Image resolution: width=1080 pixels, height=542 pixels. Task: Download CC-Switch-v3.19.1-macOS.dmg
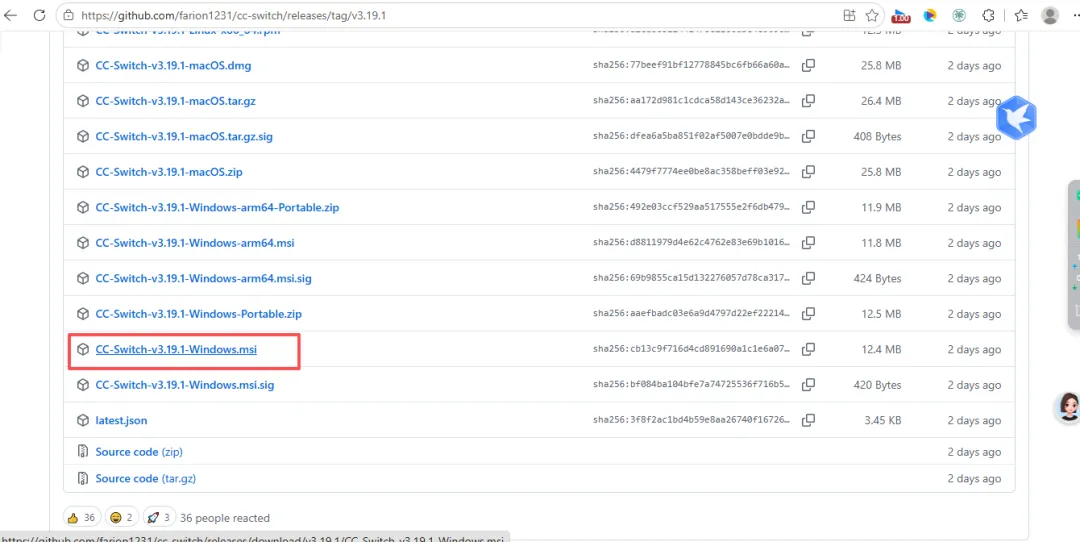[173, 66]
